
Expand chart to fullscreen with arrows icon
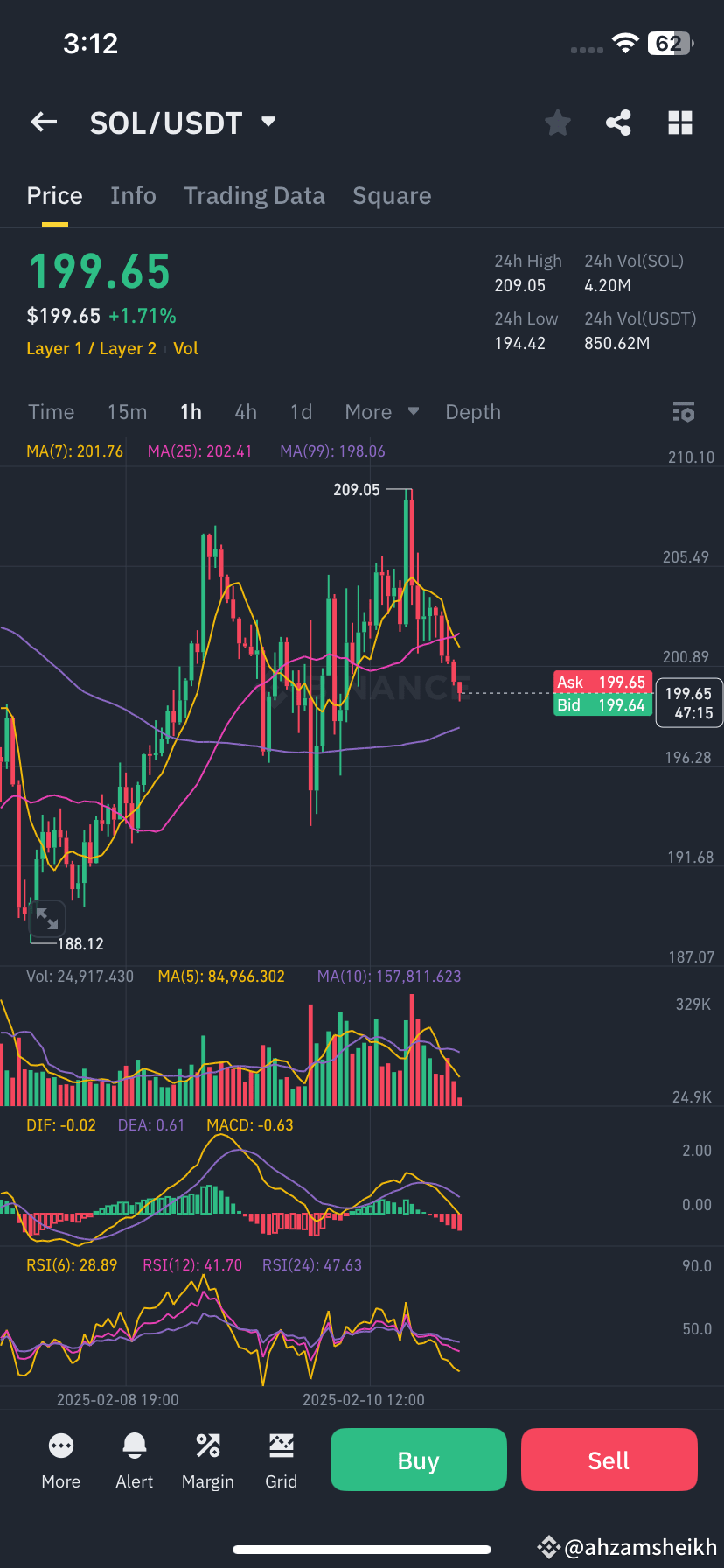click(48, 920)
